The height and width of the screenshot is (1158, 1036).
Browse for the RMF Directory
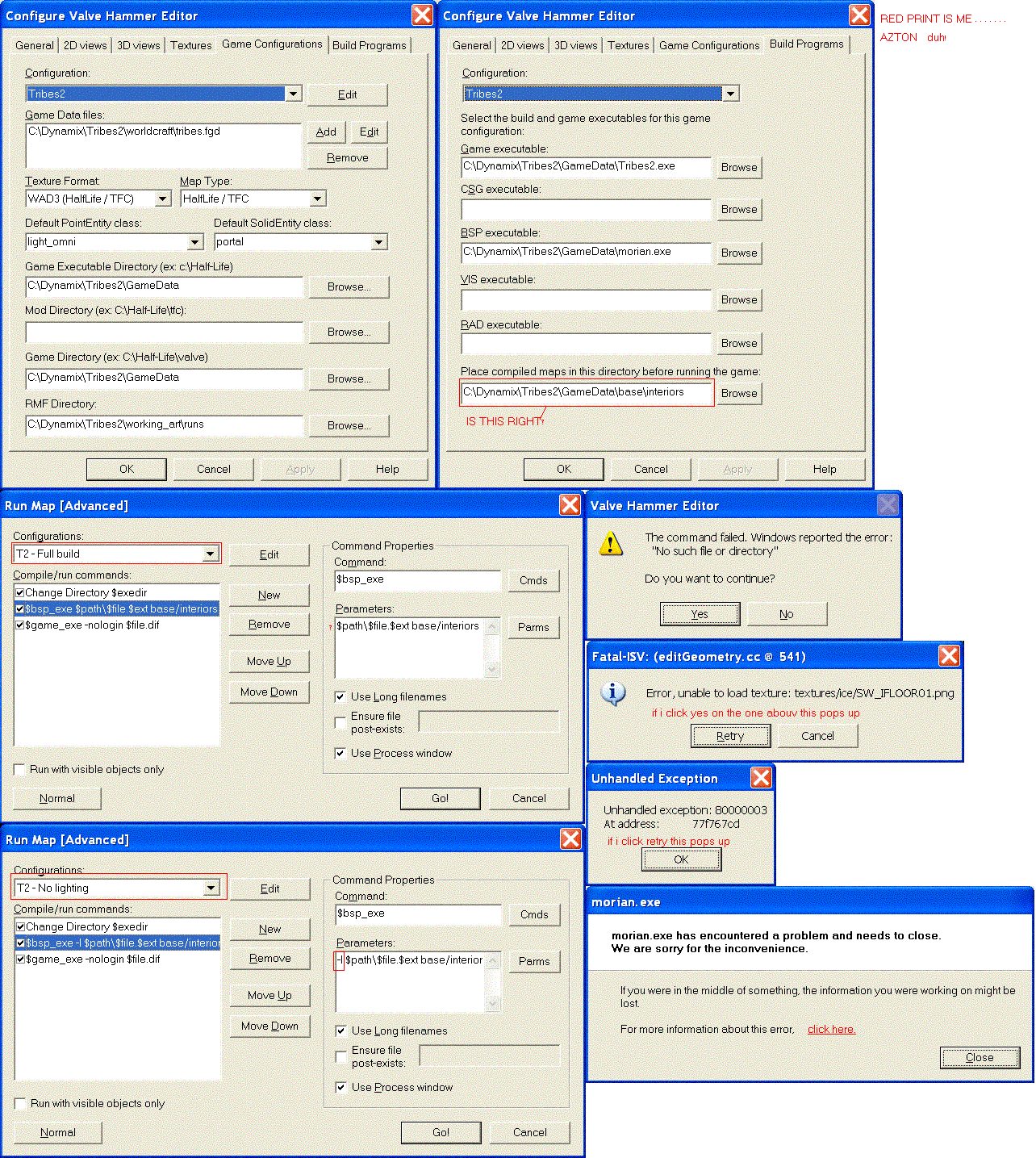click(349, 425)
